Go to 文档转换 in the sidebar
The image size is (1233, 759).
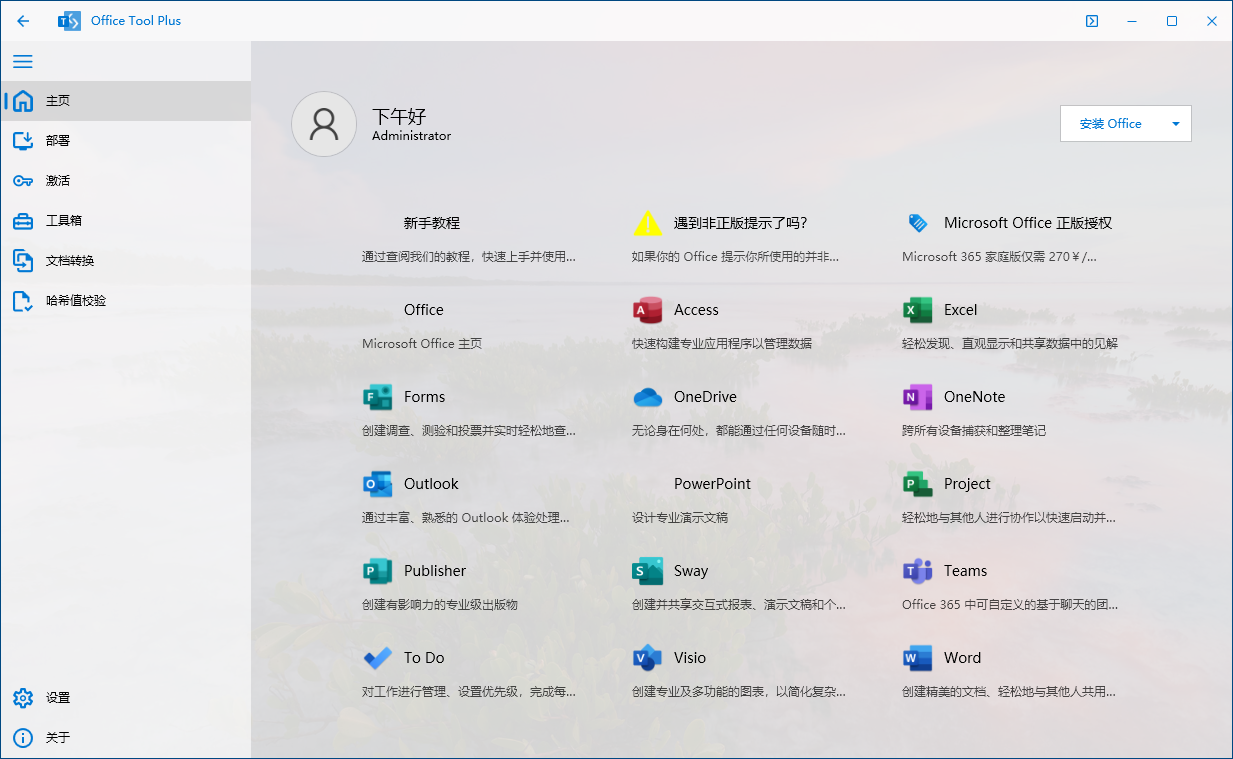point(69,261)
